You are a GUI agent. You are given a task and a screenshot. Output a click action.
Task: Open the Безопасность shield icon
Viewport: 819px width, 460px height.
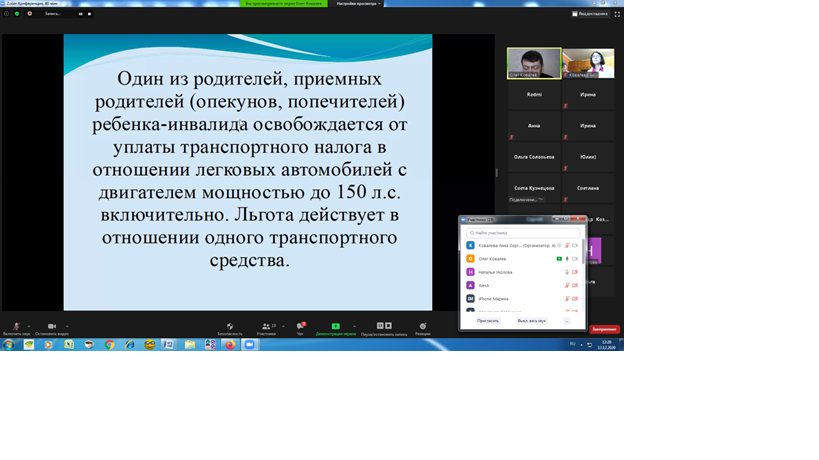(230, 327)
